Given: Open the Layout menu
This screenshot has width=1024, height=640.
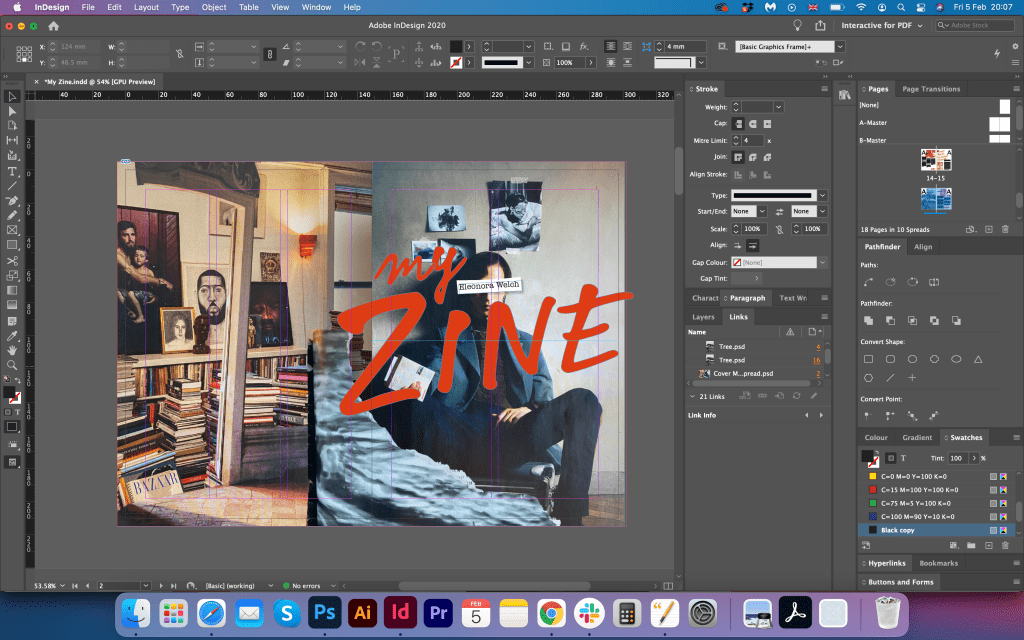Looking at the screenshot, I should (146, 7).
